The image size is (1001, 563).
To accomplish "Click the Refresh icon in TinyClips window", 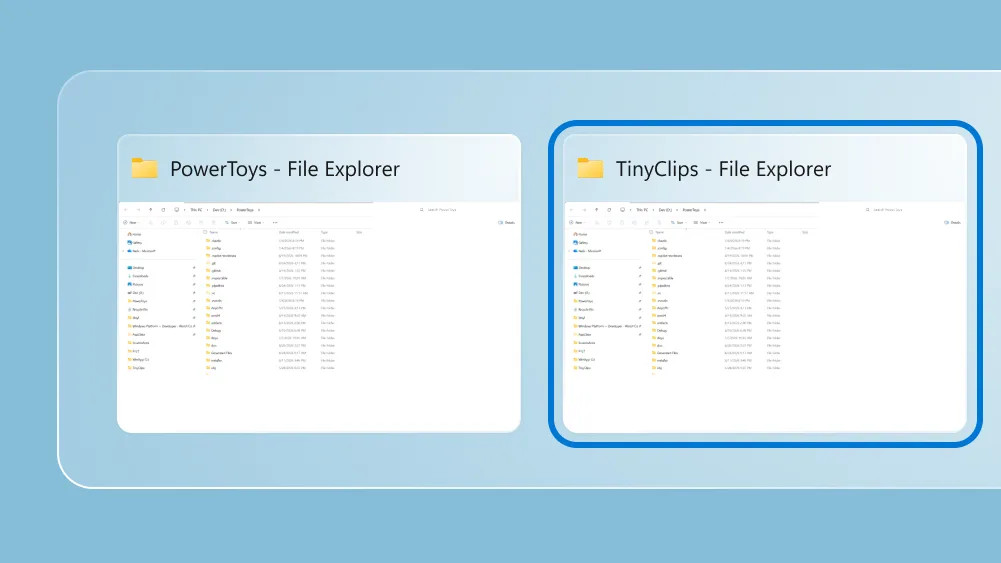I will (610, 209).
